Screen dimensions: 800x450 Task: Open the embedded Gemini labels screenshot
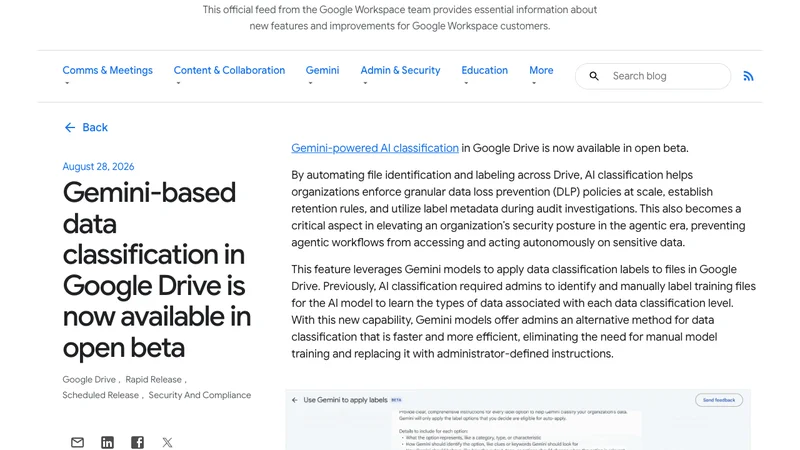[518, 419]
